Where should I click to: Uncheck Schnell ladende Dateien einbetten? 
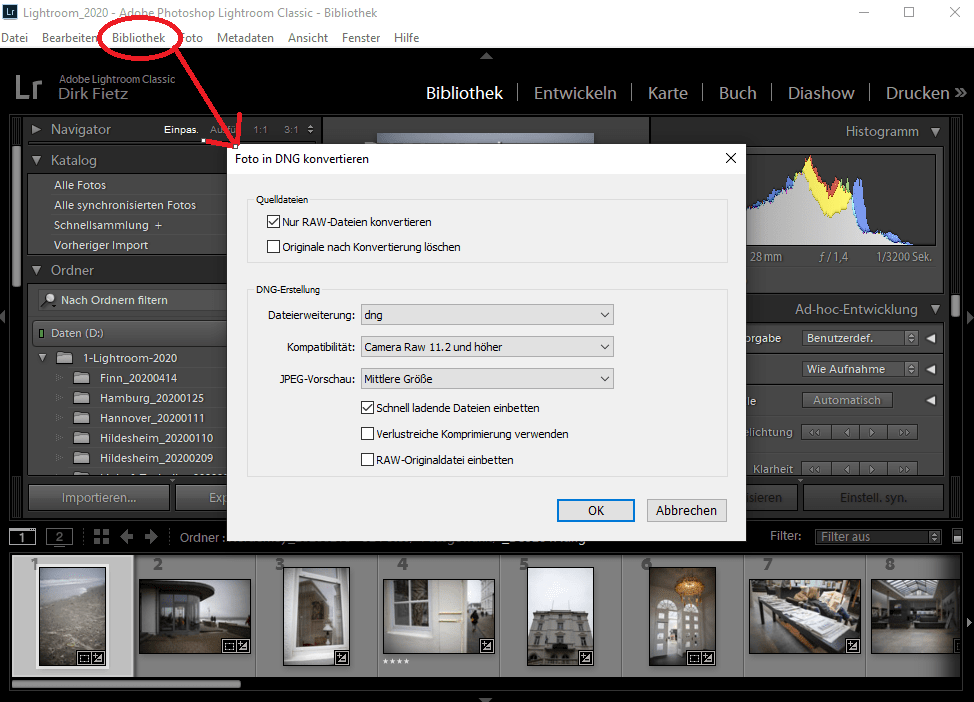[367, 408]
